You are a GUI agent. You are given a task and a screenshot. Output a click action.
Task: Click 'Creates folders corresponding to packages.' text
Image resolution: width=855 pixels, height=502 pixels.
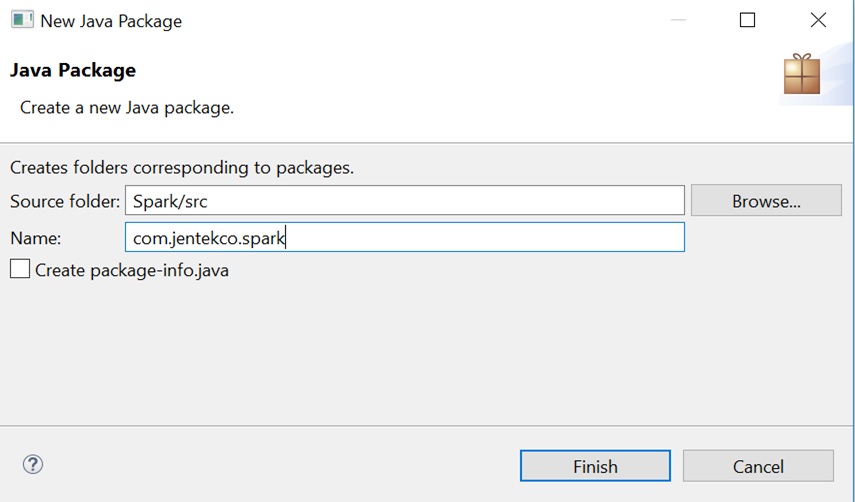(x=182, y=167)
